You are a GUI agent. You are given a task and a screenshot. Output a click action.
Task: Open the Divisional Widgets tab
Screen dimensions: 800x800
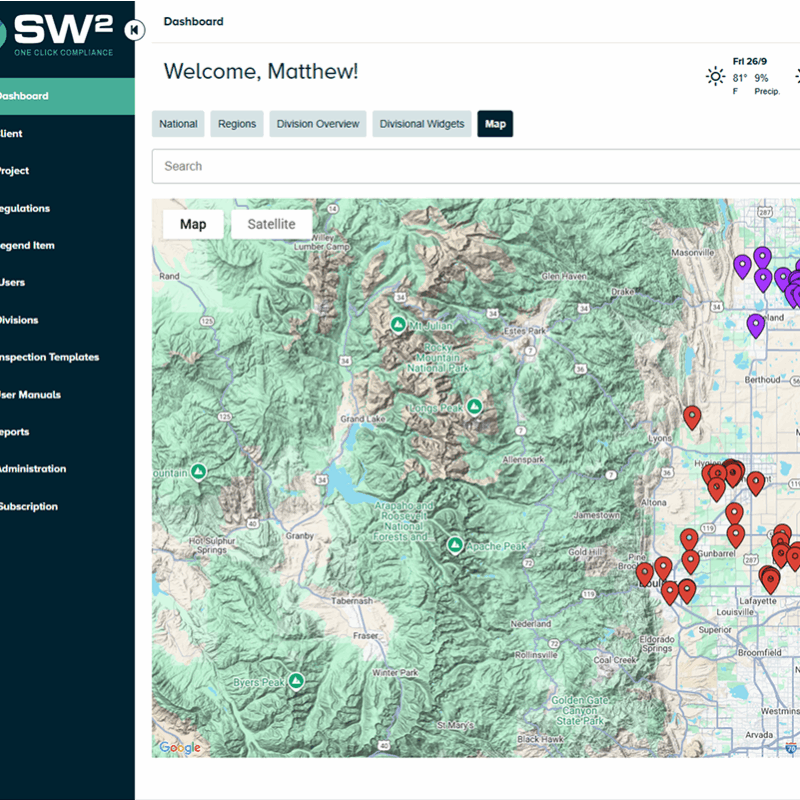(x=422, y=124)
